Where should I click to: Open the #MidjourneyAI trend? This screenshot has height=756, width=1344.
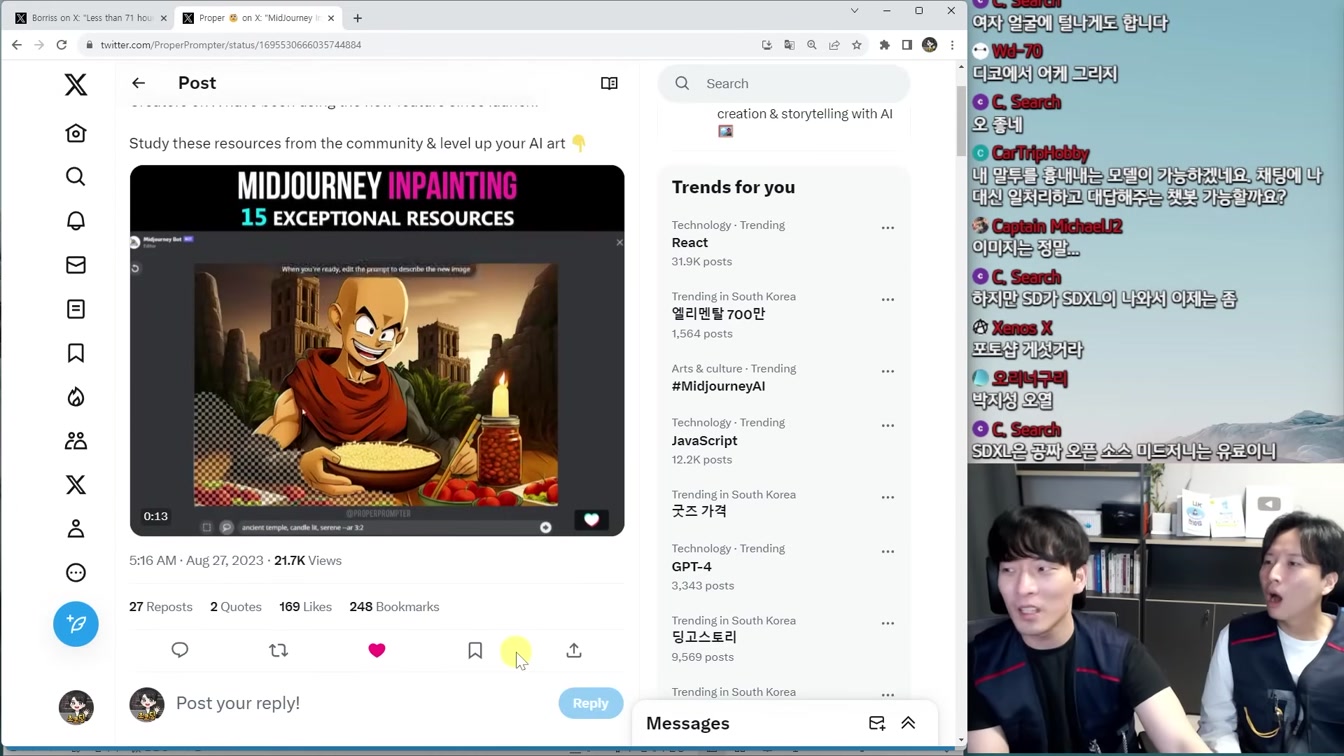718,386
